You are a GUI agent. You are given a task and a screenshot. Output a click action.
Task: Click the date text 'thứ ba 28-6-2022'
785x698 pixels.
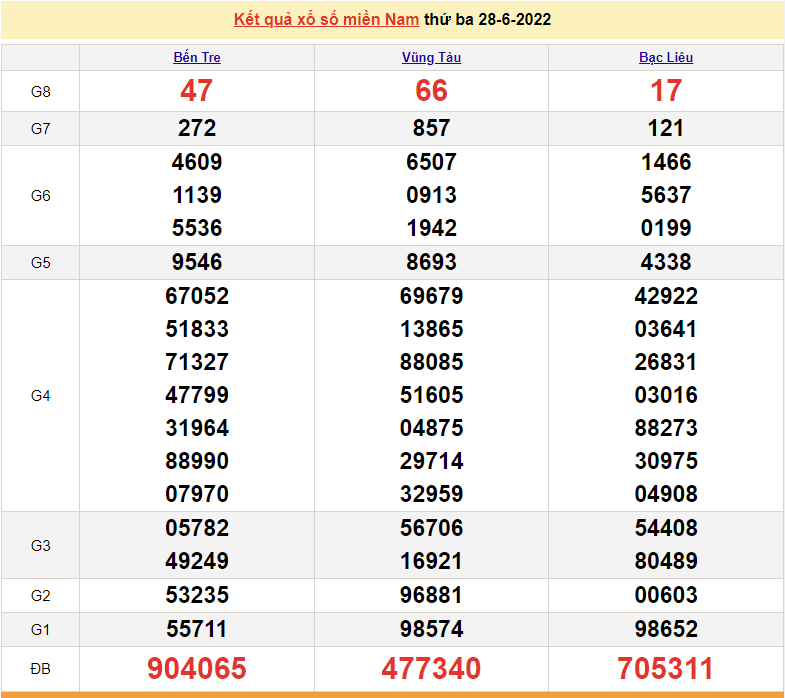click(x=487, y=20)
